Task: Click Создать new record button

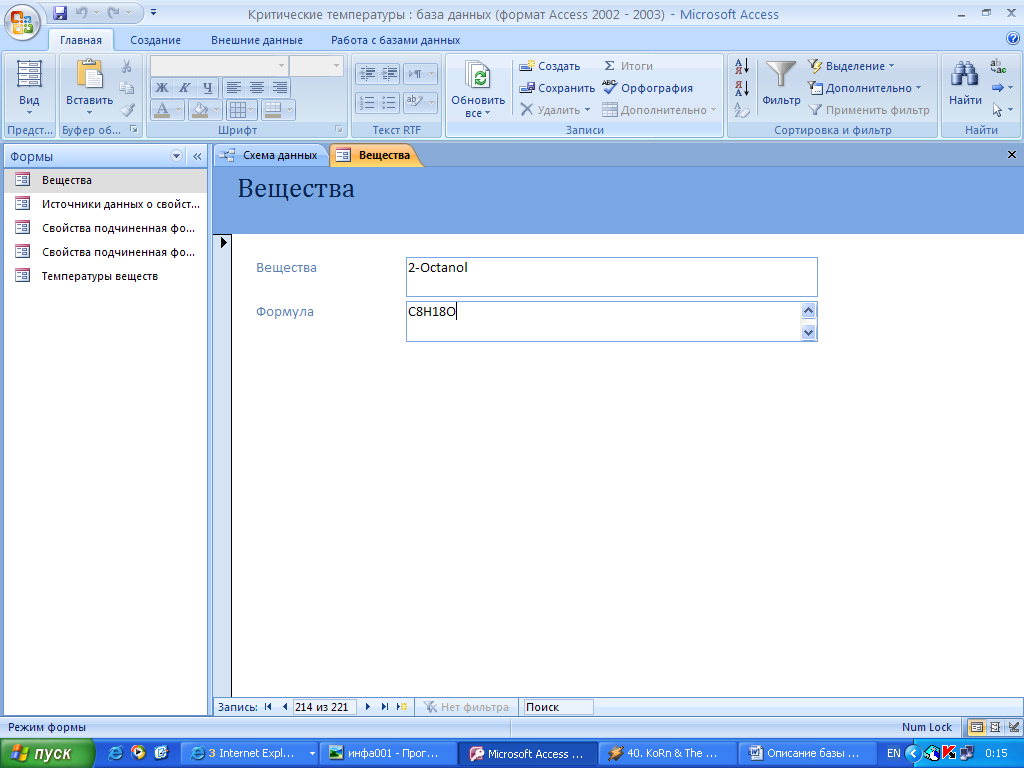Action: pos(549,66)
